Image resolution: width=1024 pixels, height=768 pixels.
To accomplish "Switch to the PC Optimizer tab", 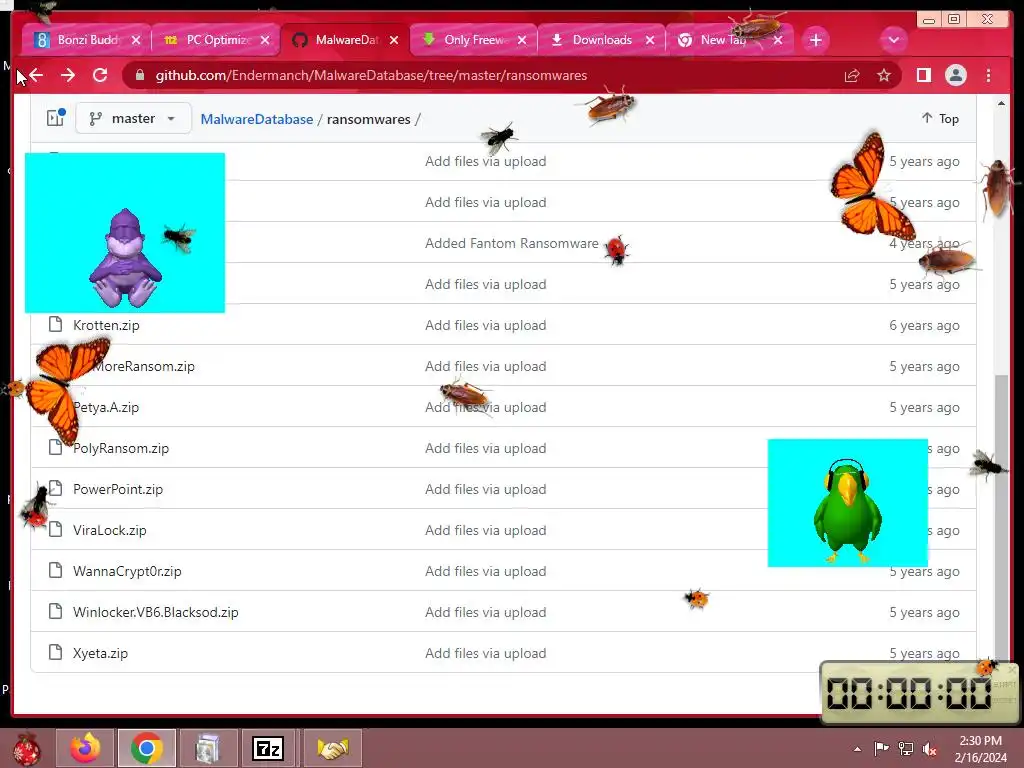I will [216, 40].
